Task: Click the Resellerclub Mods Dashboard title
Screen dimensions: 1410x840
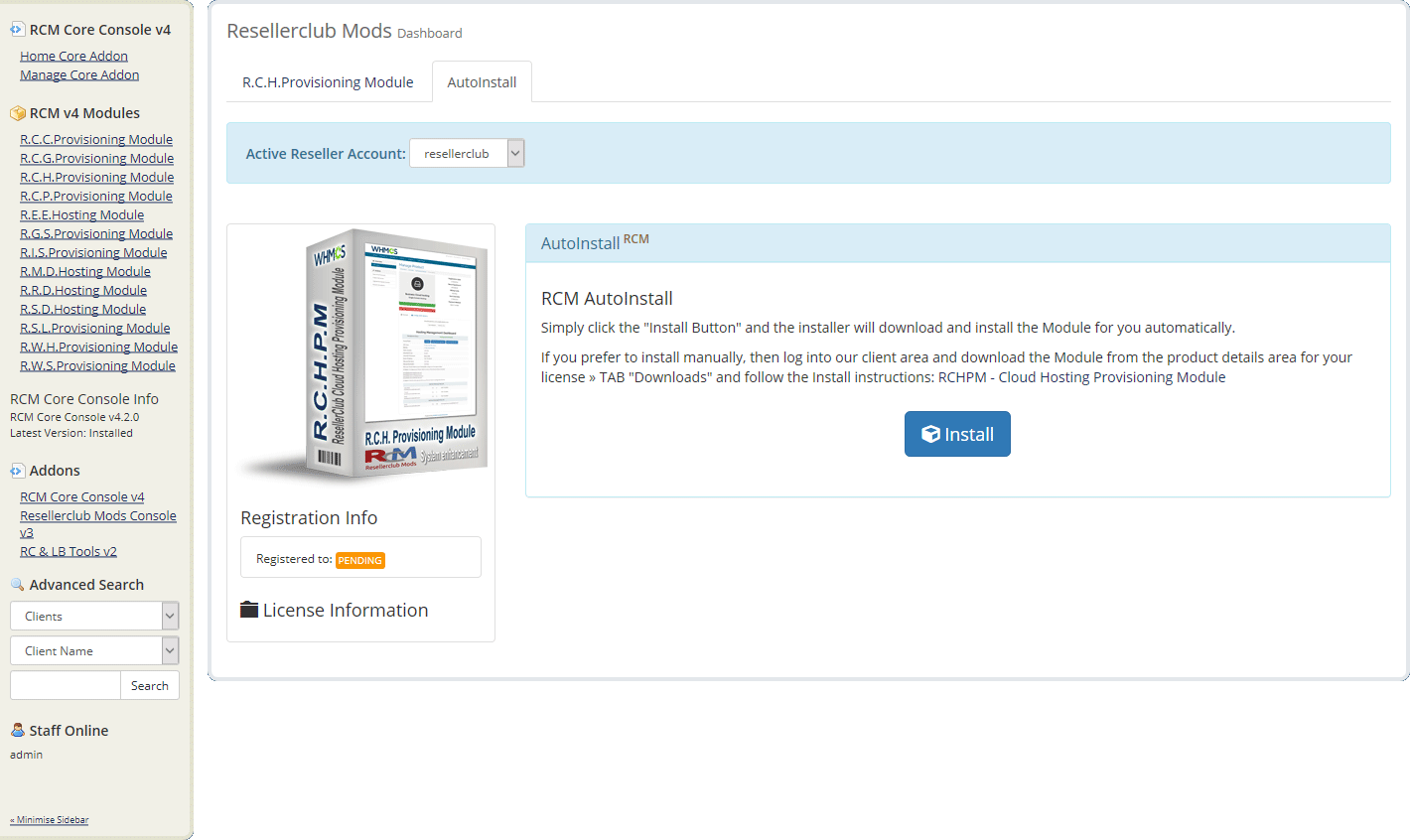Action: pos(345,31)
